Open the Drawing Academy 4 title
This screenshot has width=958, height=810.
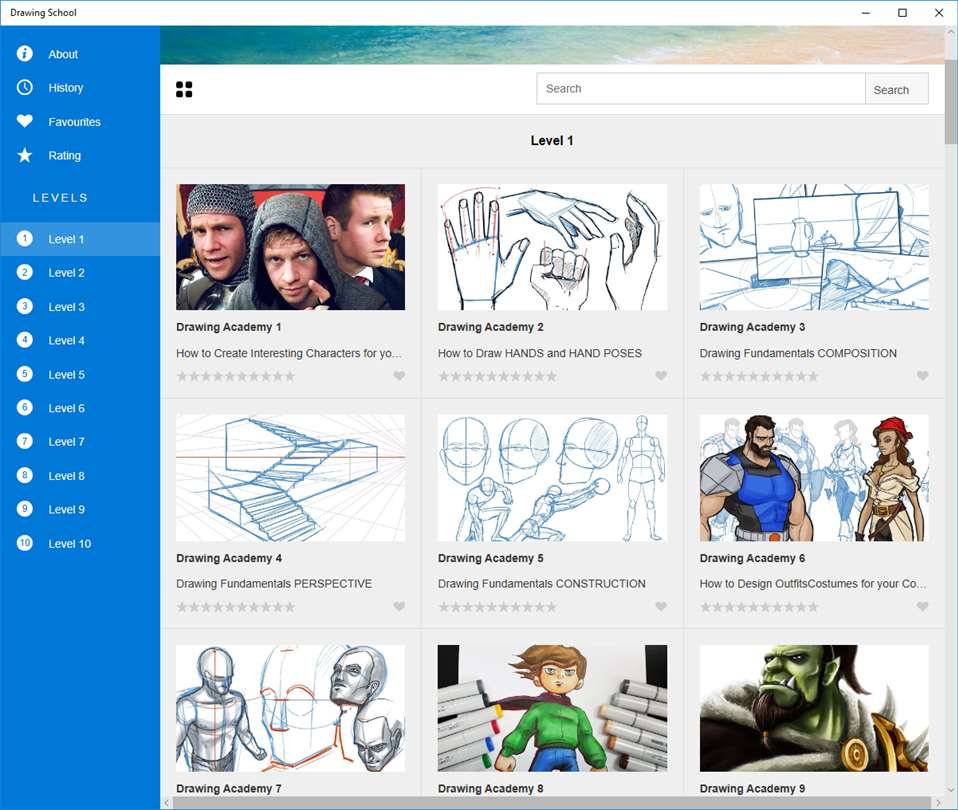point(229,558)
